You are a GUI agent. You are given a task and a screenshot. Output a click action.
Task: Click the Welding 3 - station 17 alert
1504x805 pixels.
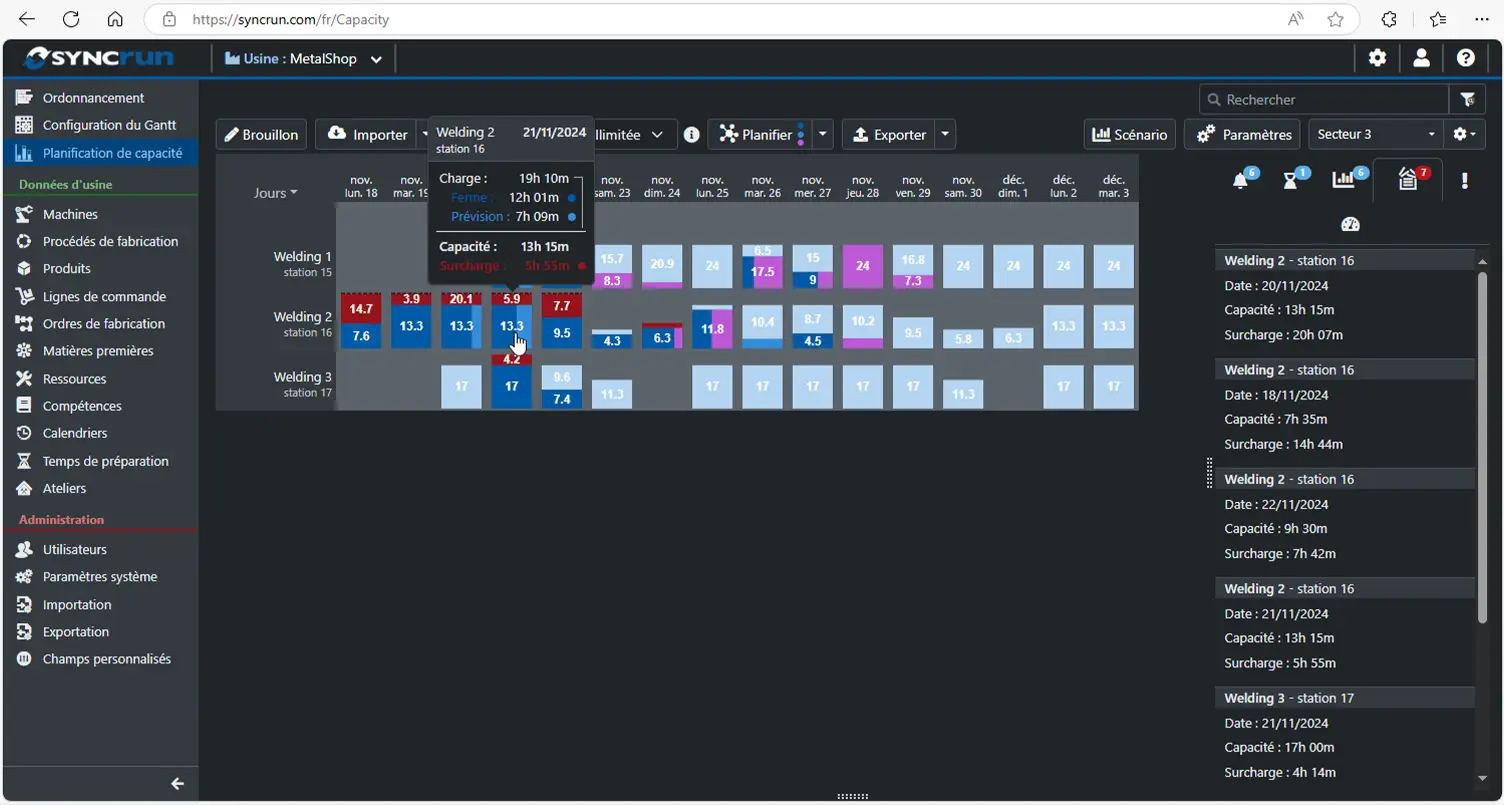click(1345, 735)
